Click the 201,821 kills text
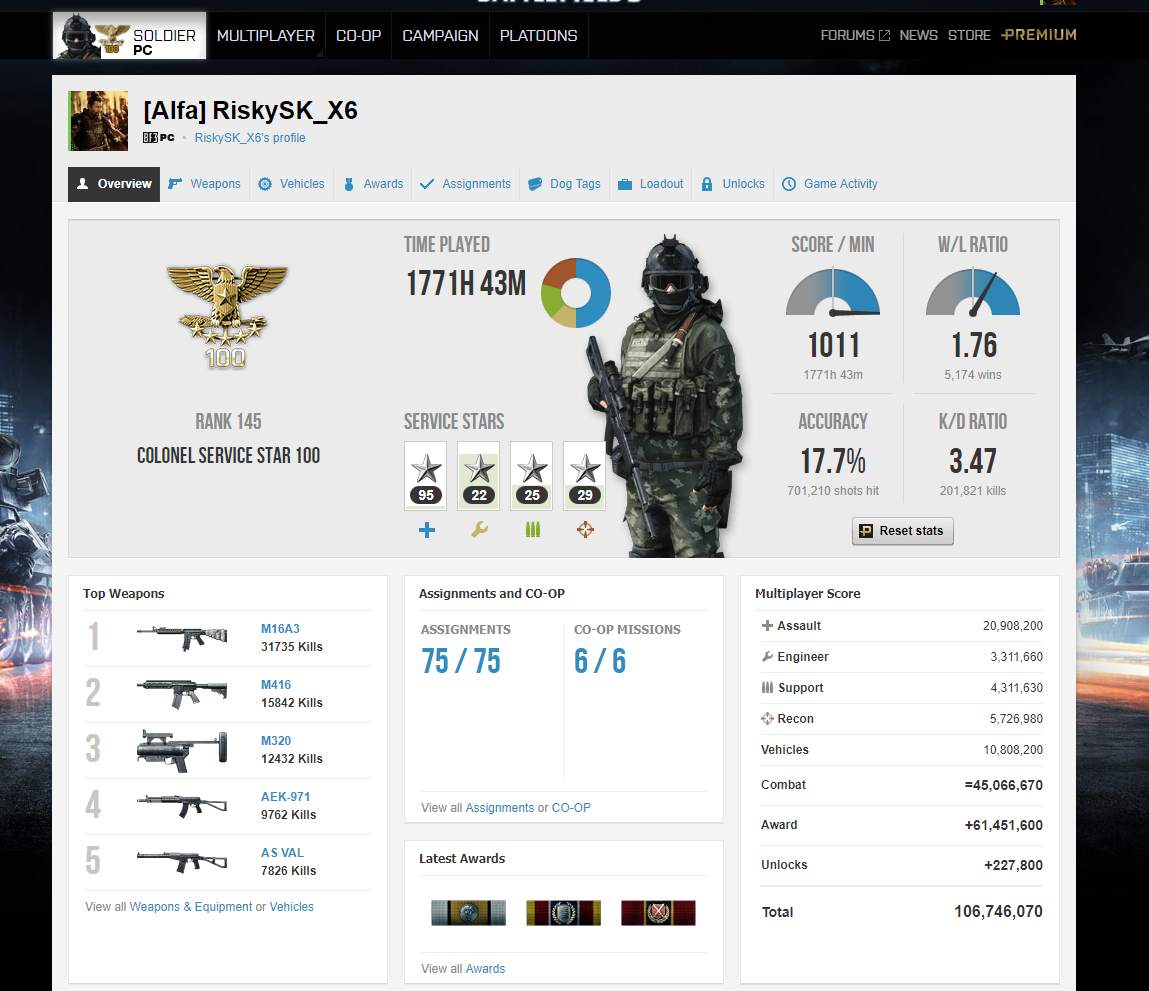 pyautogui.click(x=972, y=491)
